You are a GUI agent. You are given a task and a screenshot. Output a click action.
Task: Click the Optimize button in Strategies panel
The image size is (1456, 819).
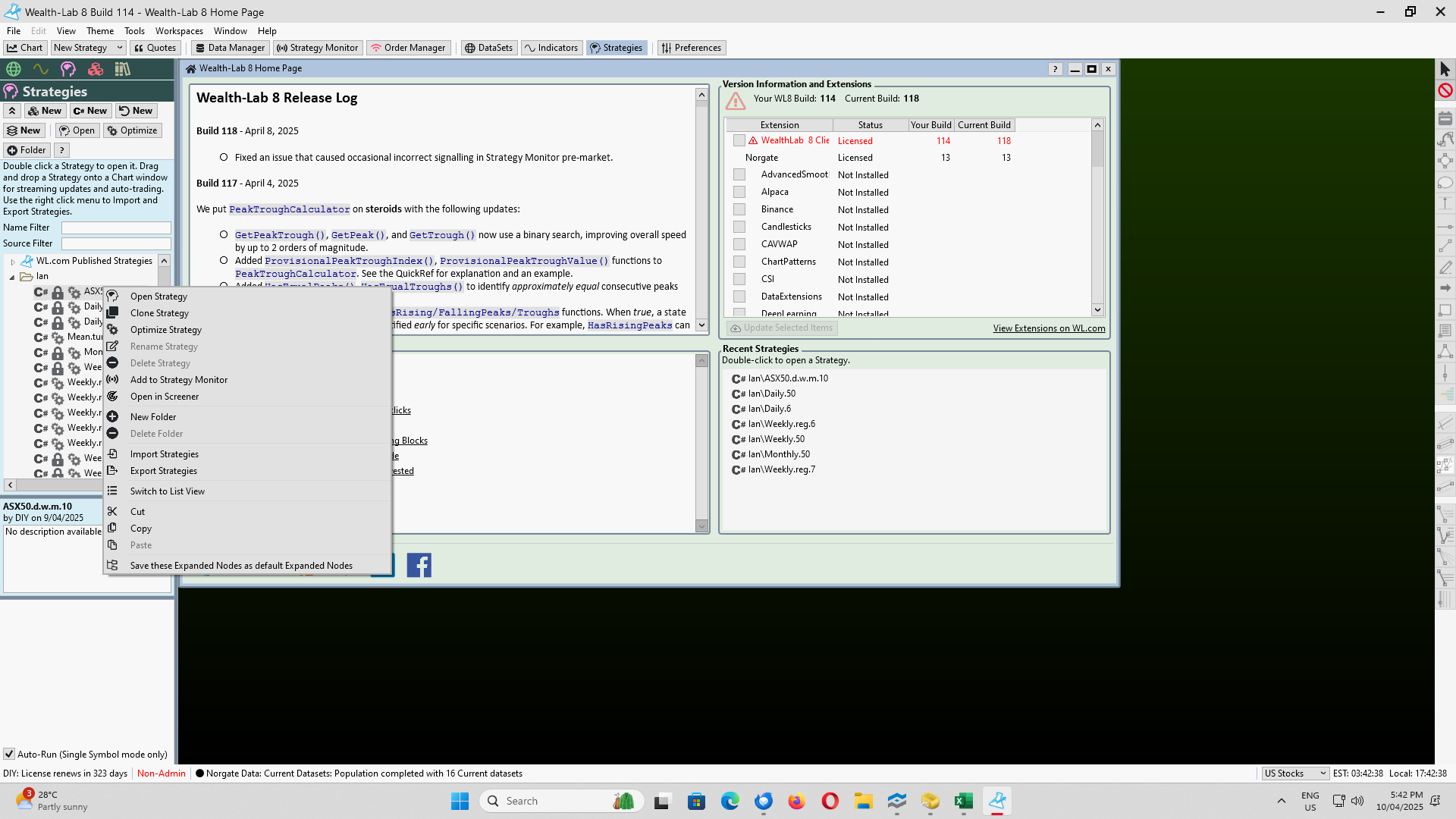[133, 130]
